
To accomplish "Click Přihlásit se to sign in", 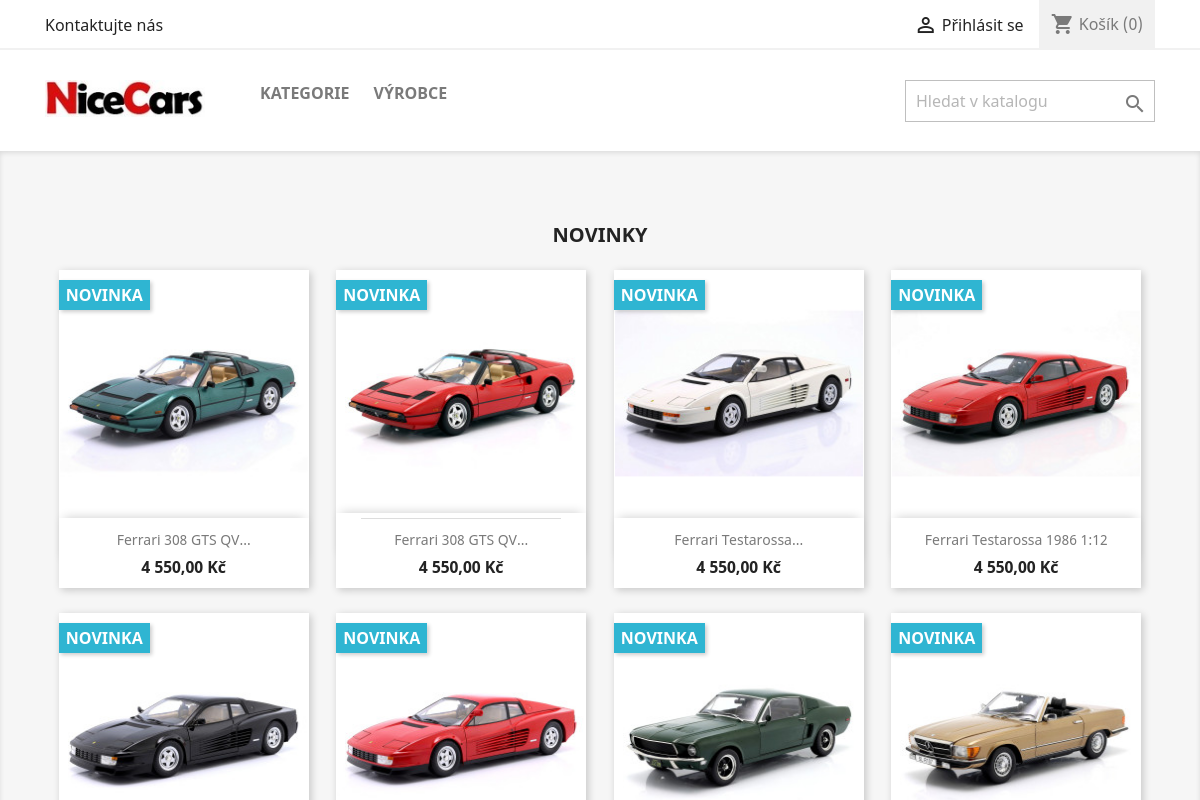I will tap(982, 25).
